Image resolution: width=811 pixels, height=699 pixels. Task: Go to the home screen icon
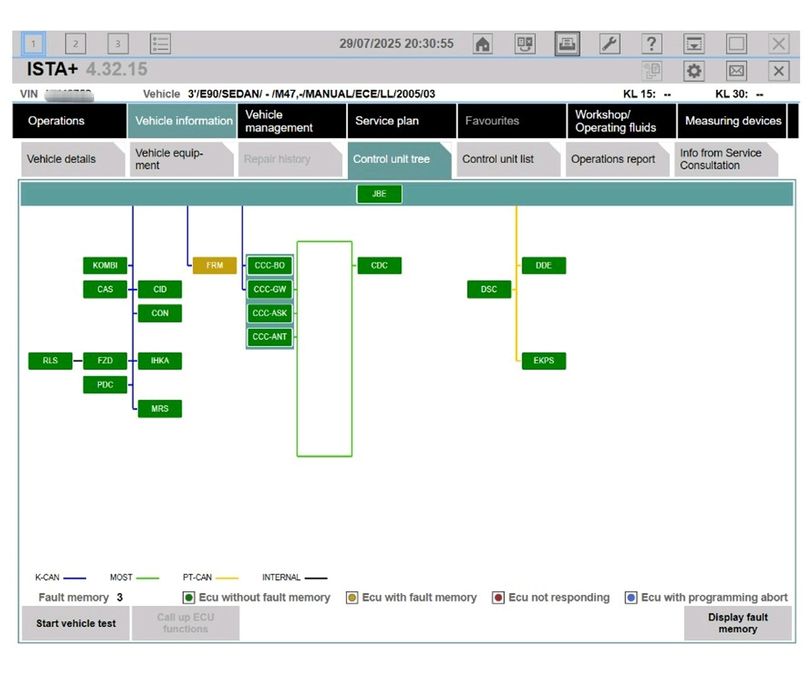click(483, 43)
